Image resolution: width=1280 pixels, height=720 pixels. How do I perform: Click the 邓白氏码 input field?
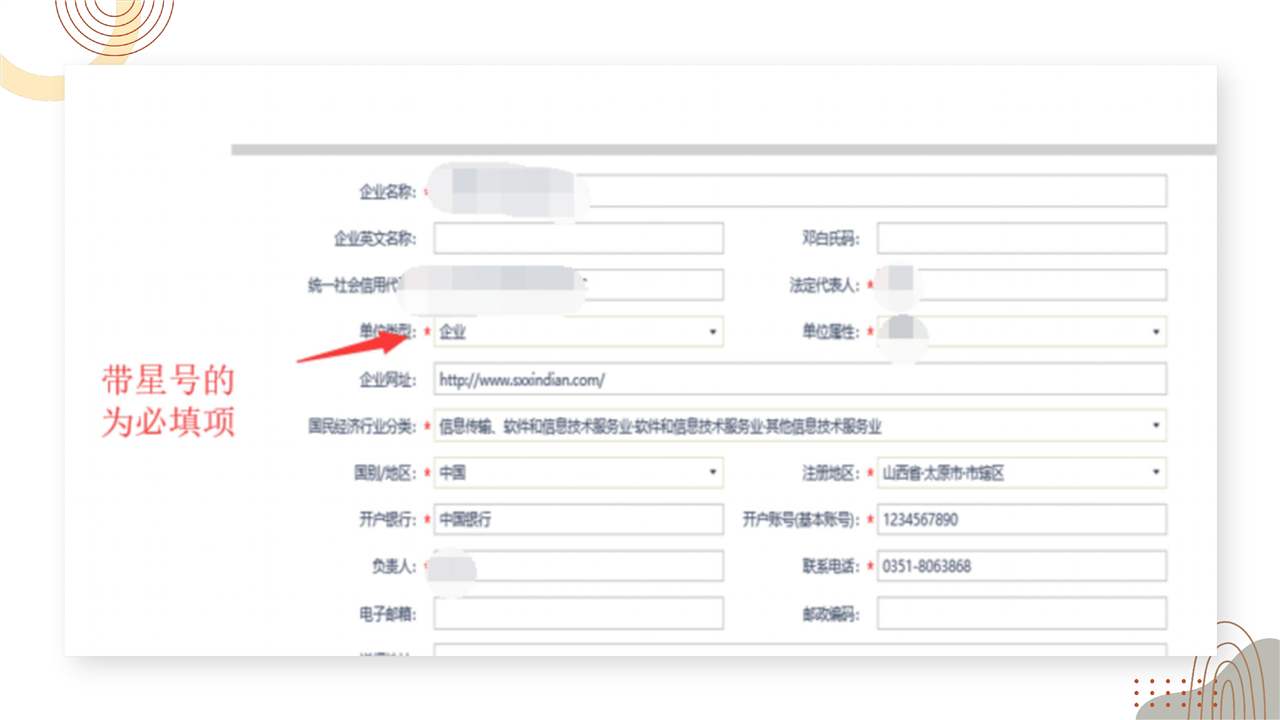point(1021,238)
